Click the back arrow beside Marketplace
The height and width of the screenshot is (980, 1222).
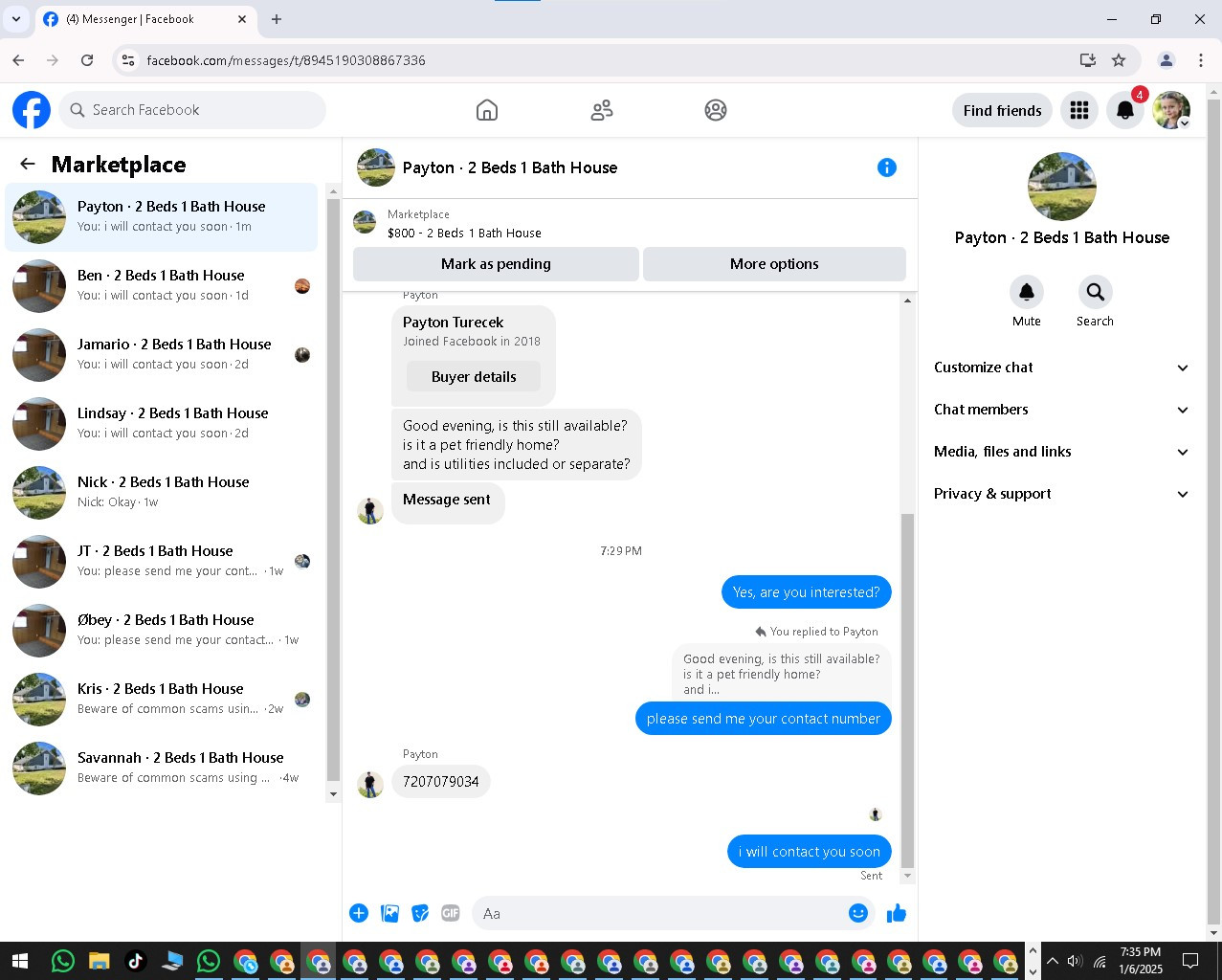(x=28, y=164)
